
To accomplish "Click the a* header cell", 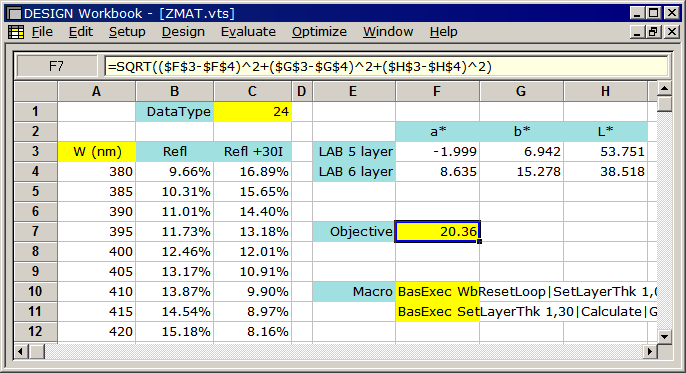I will 437,132.
